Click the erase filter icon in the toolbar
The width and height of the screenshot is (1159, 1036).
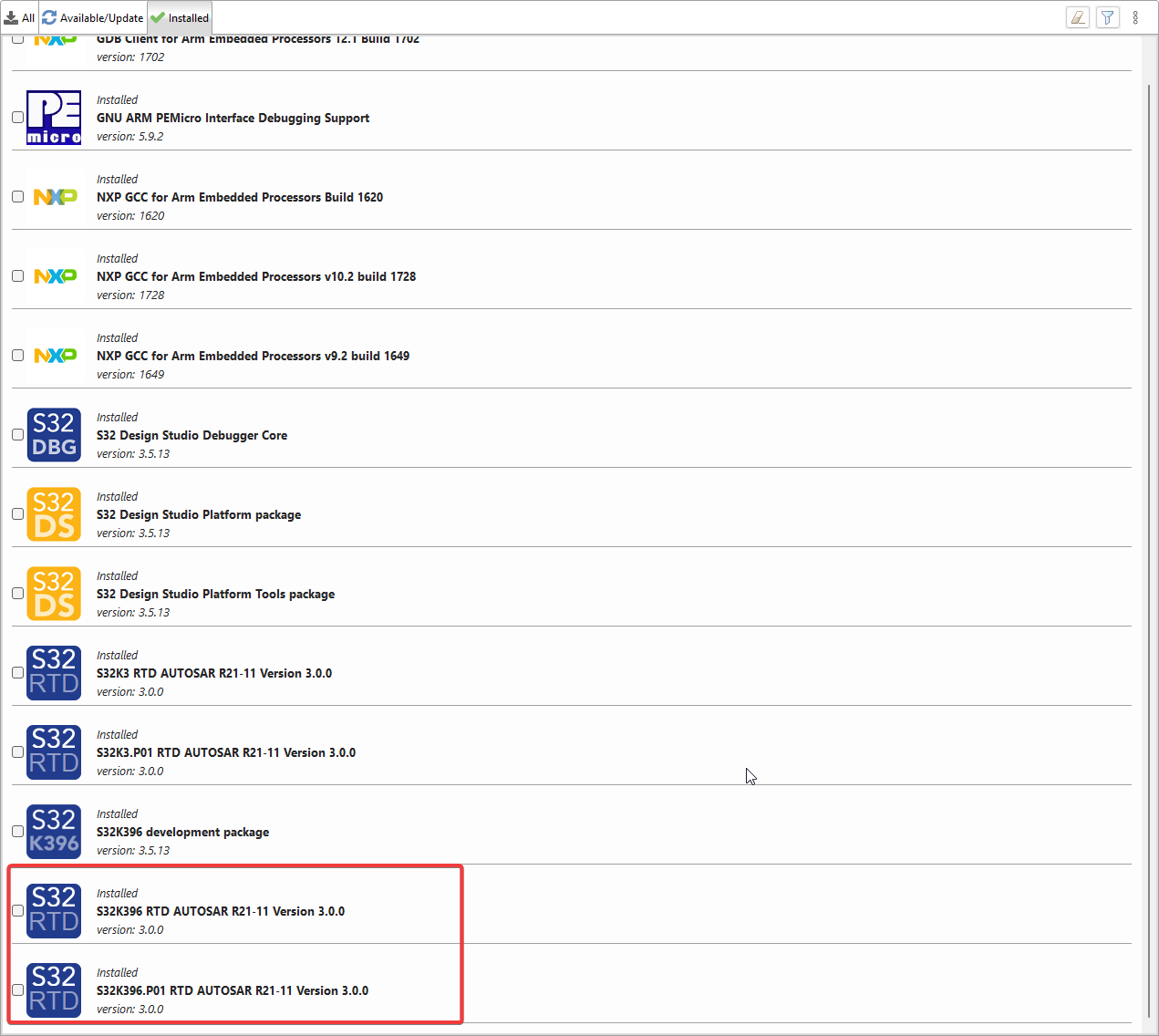[x=1077, y=17]
